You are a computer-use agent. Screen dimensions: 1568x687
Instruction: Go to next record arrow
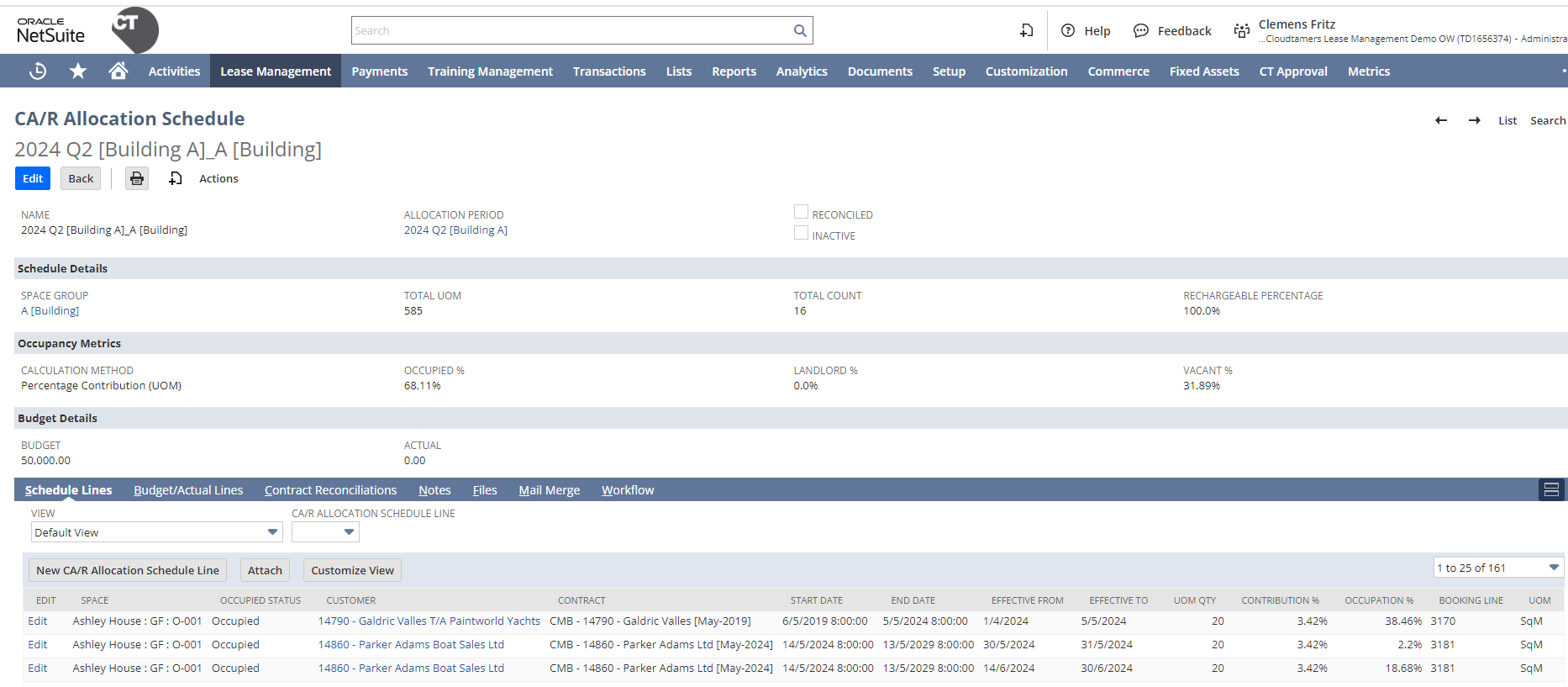(x=1475, y=120)
